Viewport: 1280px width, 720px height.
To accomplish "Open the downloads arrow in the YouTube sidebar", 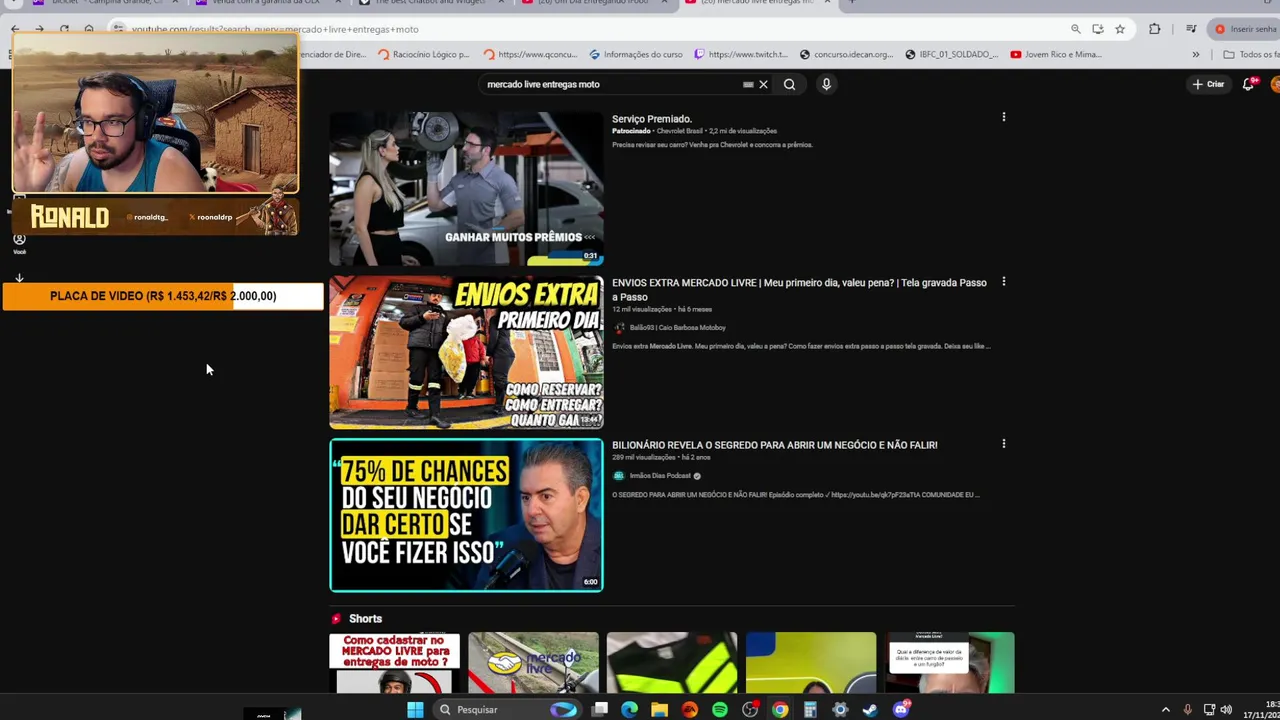I will pyautogui.click(x=19, y=278).
